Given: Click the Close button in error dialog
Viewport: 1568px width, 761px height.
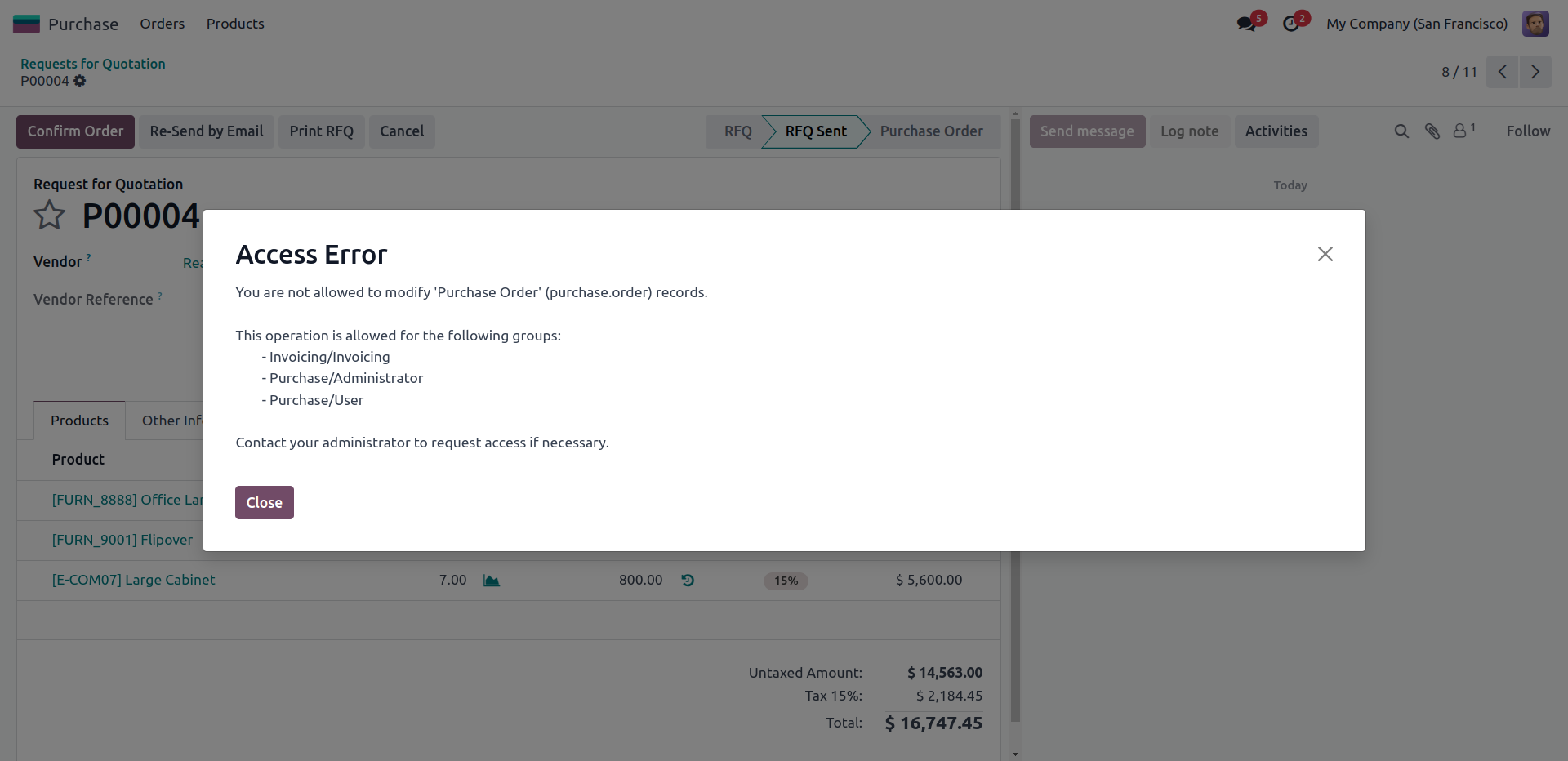Looking at the screenshot, I should click(x=264, y=502).
